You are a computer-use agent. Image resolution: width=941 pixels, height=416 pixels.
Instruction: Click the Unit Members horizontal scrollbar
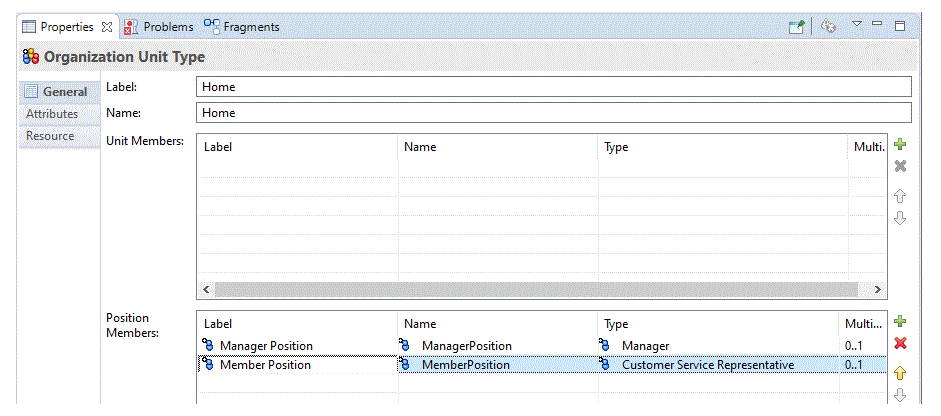click(535, 289)
